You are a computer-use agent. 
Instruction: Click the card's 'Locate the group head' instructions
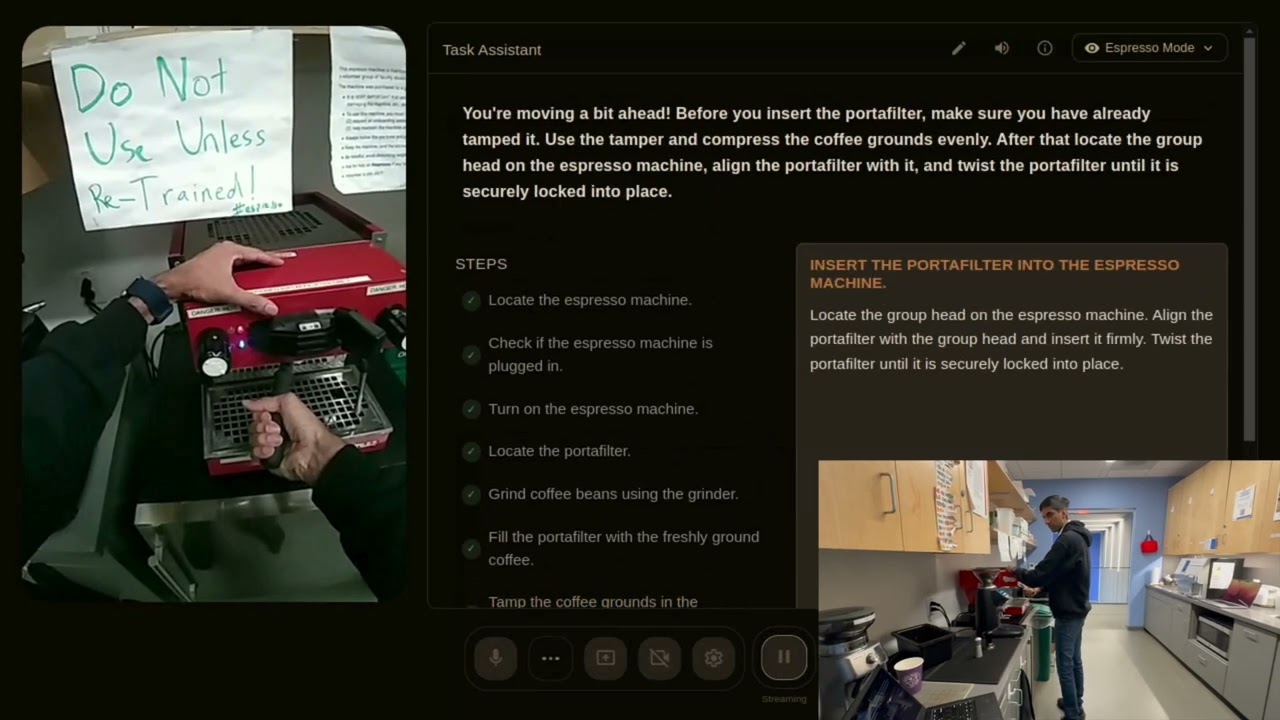coord(1011,339)
